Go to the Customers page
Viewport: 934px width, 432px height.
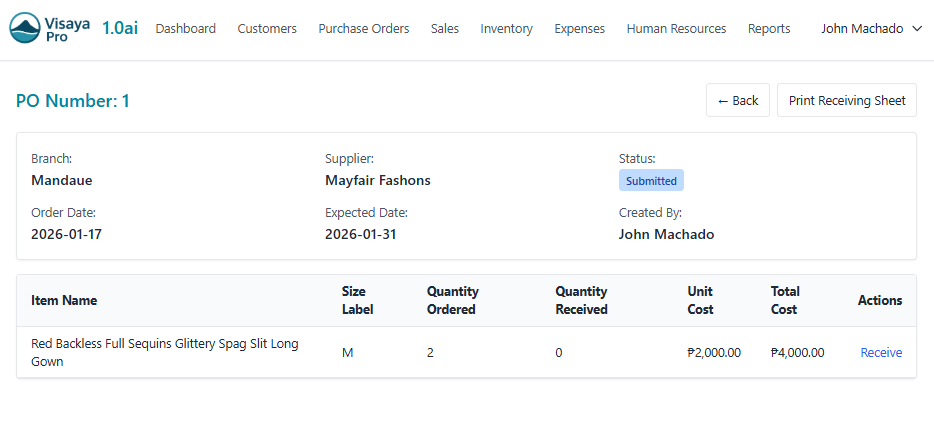pyautogui.click(x=267, y=29)
